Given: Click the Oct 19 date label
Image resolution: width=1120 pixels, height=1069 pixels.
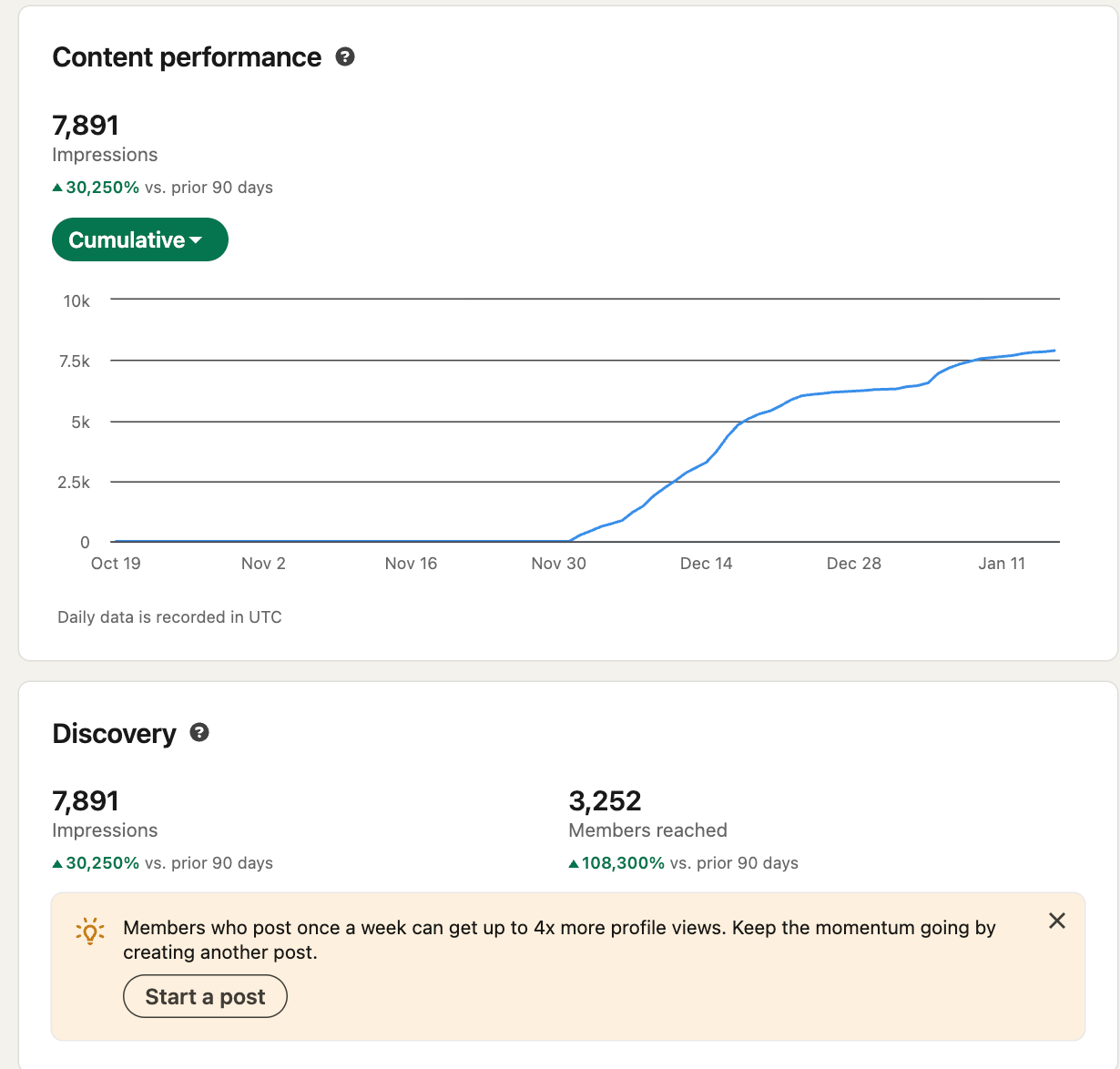Looking at the screenshot, I should point(116,564).
